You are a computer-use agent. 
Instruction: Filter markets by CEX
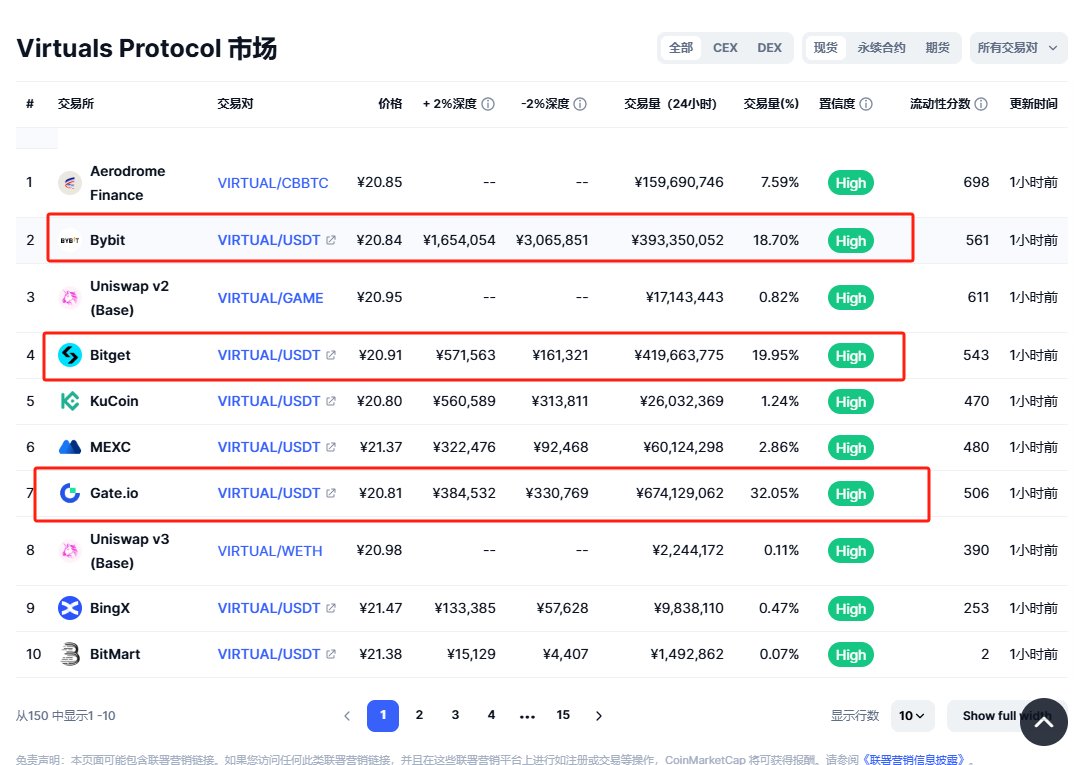[x=725, y=48]
